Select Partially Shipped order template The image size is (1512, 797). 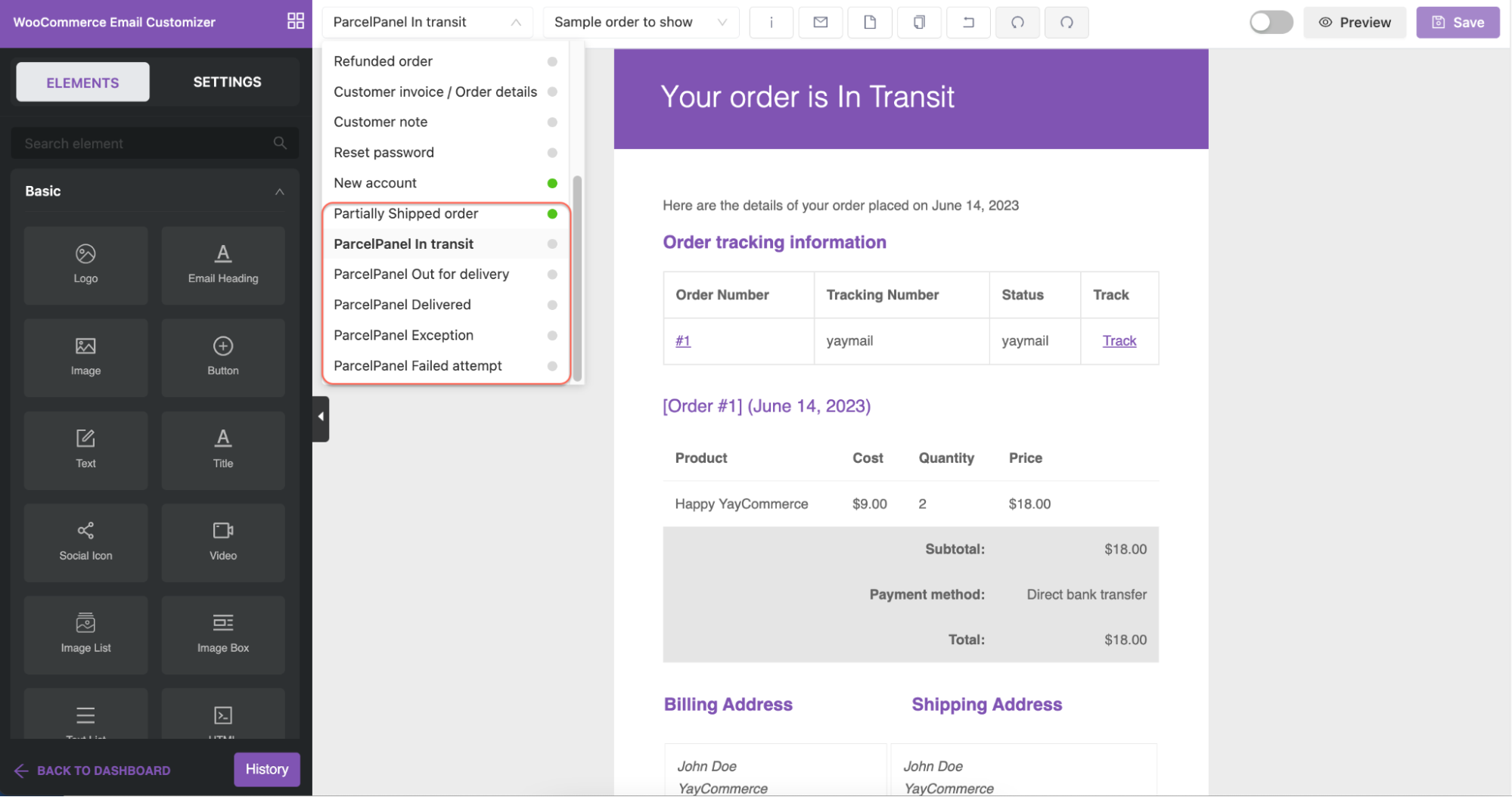pyautogui.click(x=446, y=214)
